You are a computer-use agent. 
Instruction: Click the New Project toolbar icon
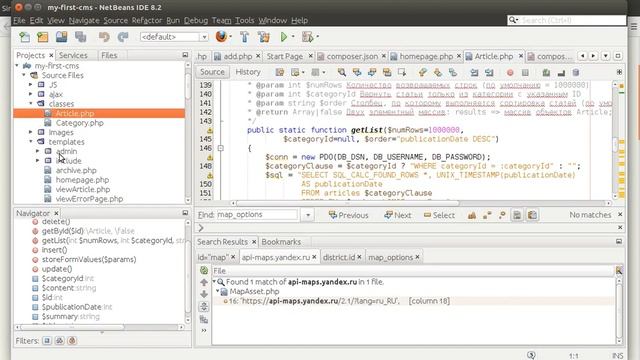coord(42,37)
